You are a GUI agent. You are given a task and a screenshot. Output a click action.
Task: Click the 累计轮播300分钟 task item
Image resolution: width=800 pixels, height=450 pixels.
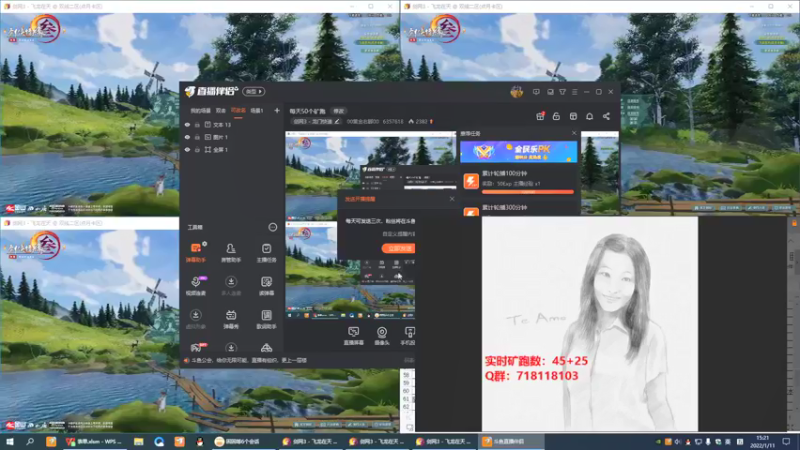[519, 208]
